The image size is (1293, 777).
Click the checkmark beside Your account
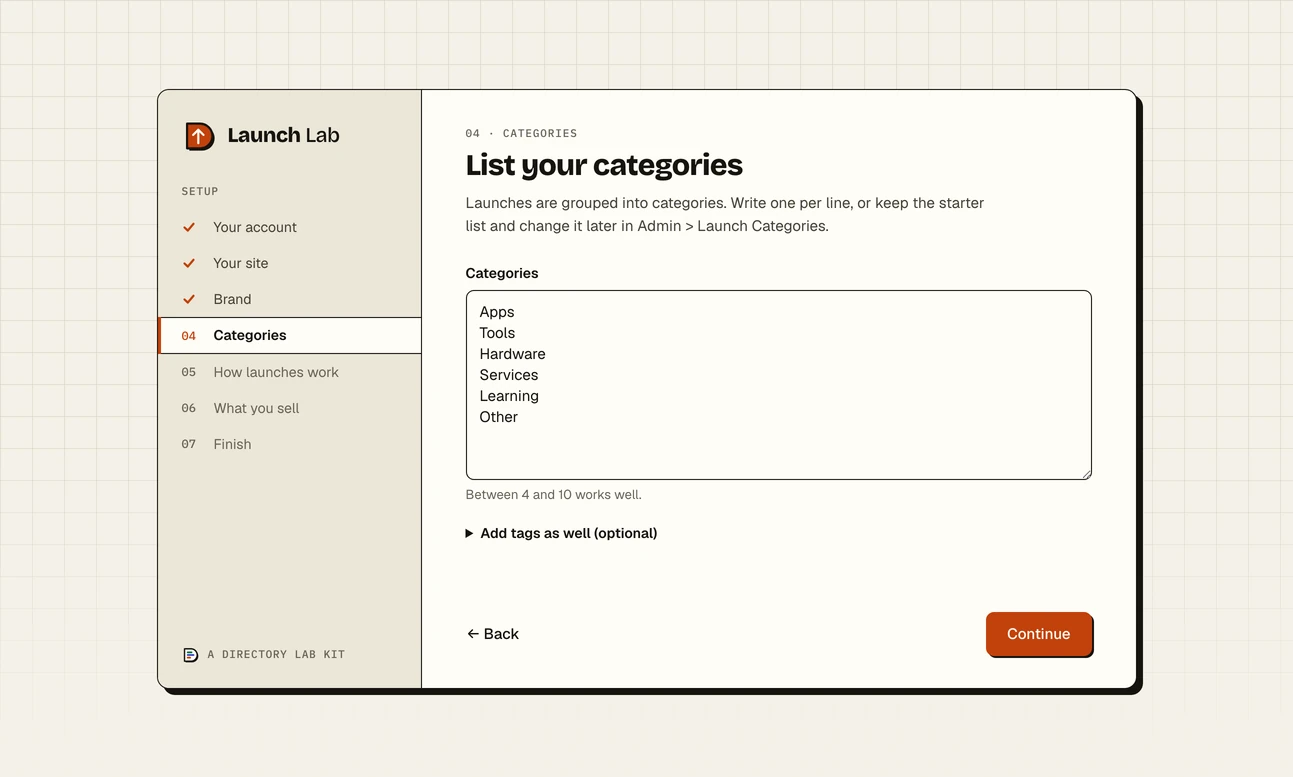pyautogui.click(x=189, y=227)
